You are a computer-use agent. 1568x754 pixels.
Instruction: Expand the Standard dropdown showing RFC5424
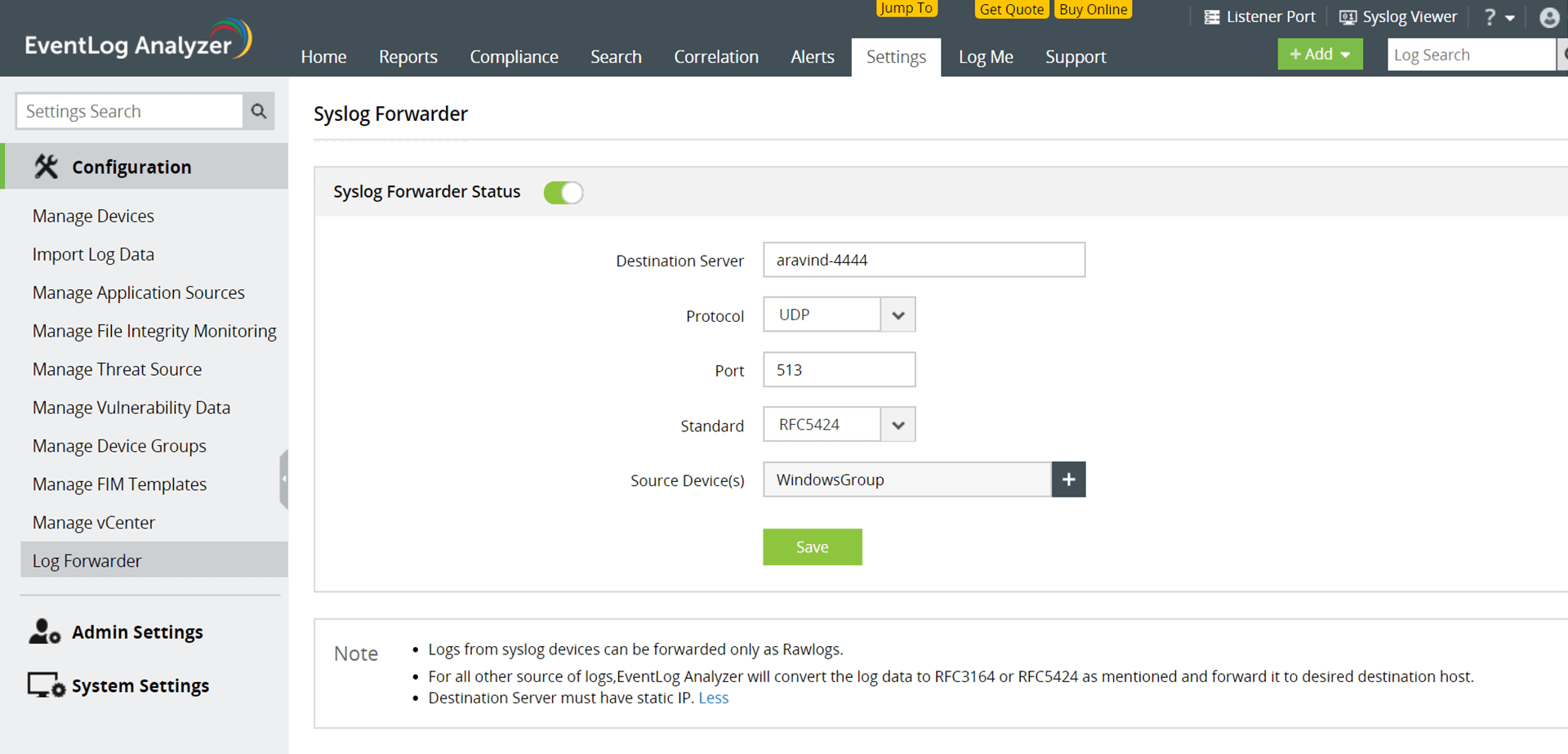898,424
